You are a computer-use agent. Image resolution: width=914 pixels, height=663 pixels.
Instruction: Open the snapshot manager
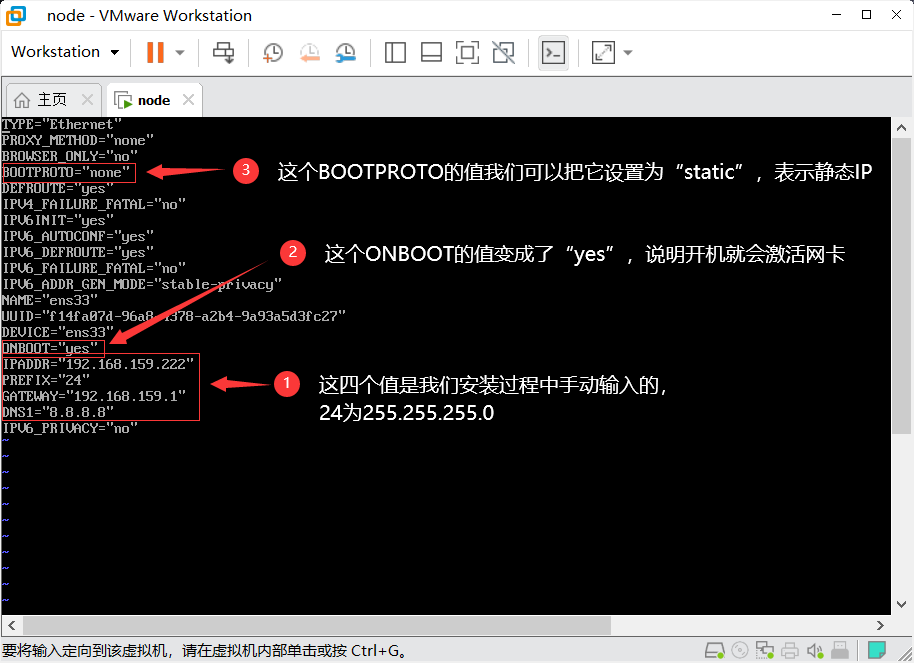coord(346,52)
